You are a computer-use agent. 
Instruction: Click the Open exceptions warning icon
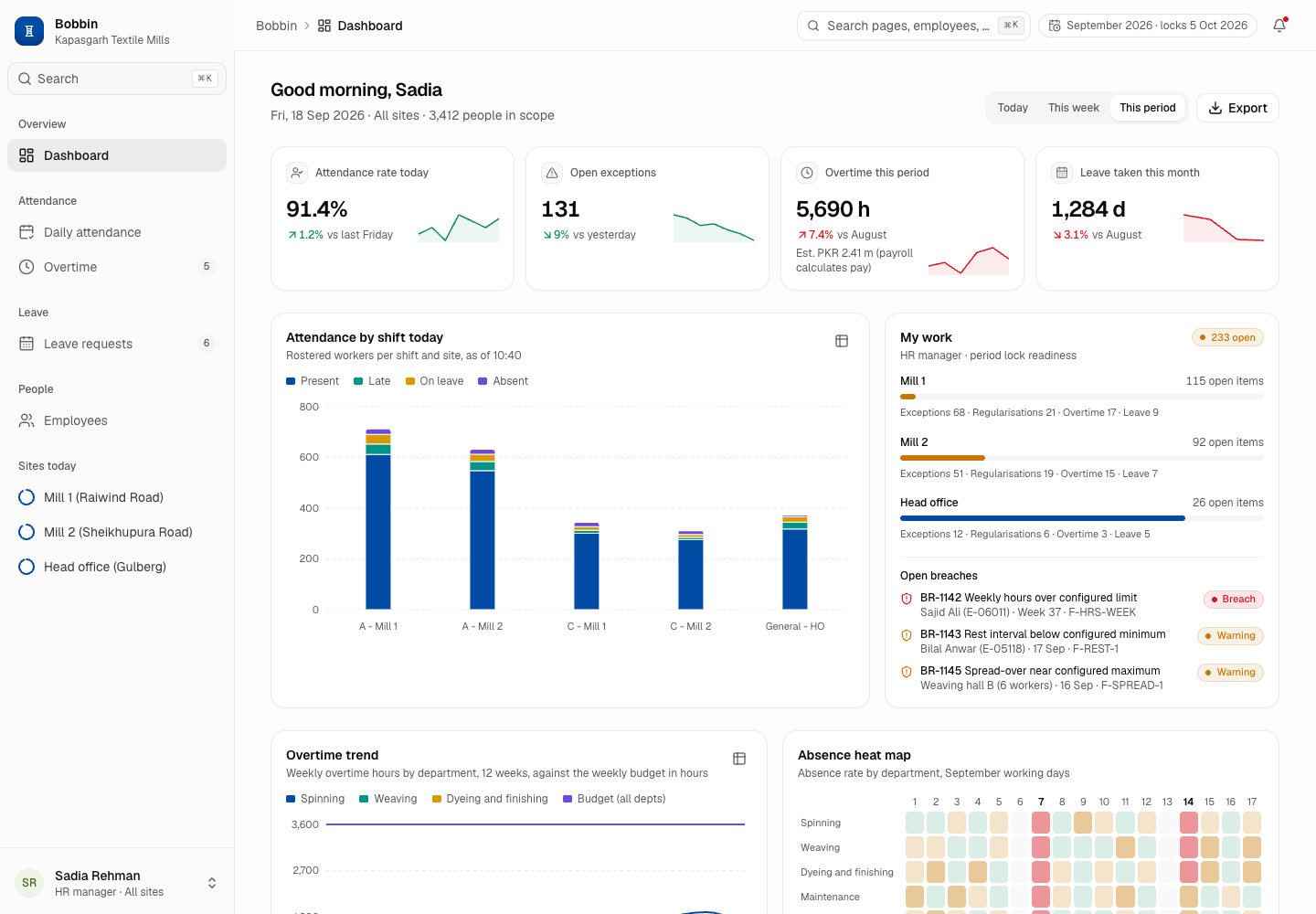(552, 173)
